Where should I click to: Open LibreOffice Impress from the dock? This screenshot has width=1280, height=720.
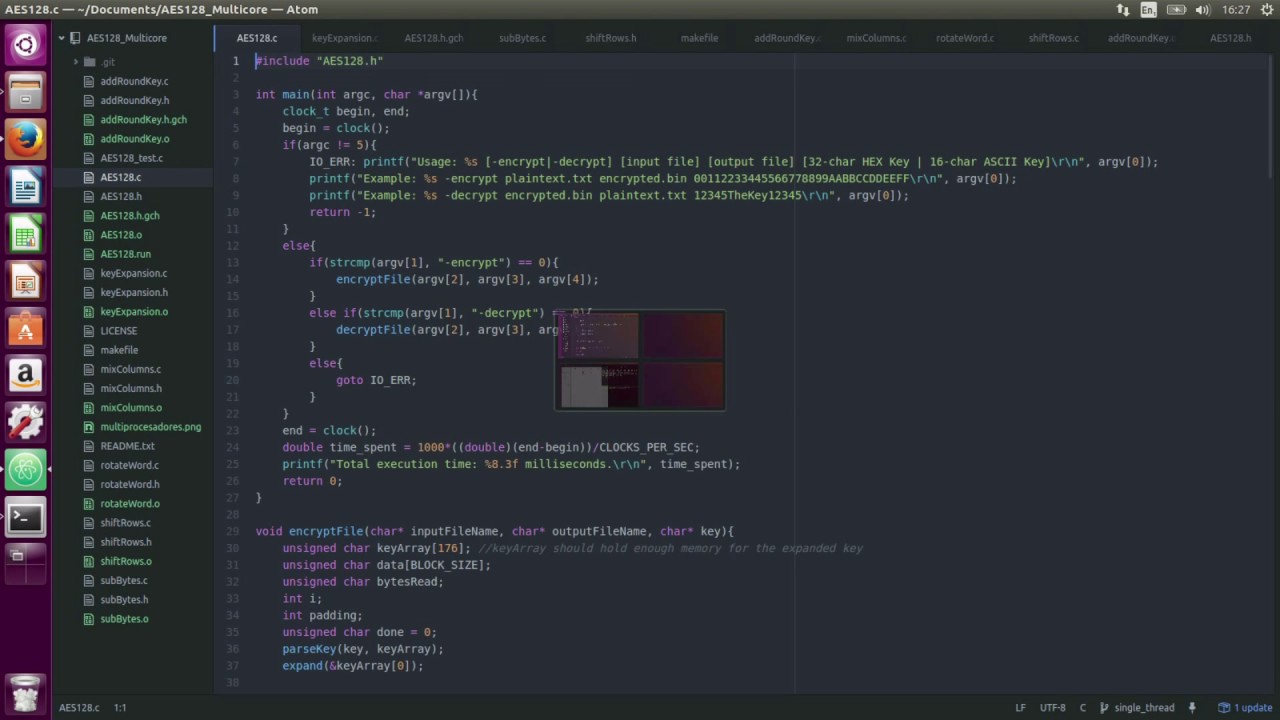point(25,282)
